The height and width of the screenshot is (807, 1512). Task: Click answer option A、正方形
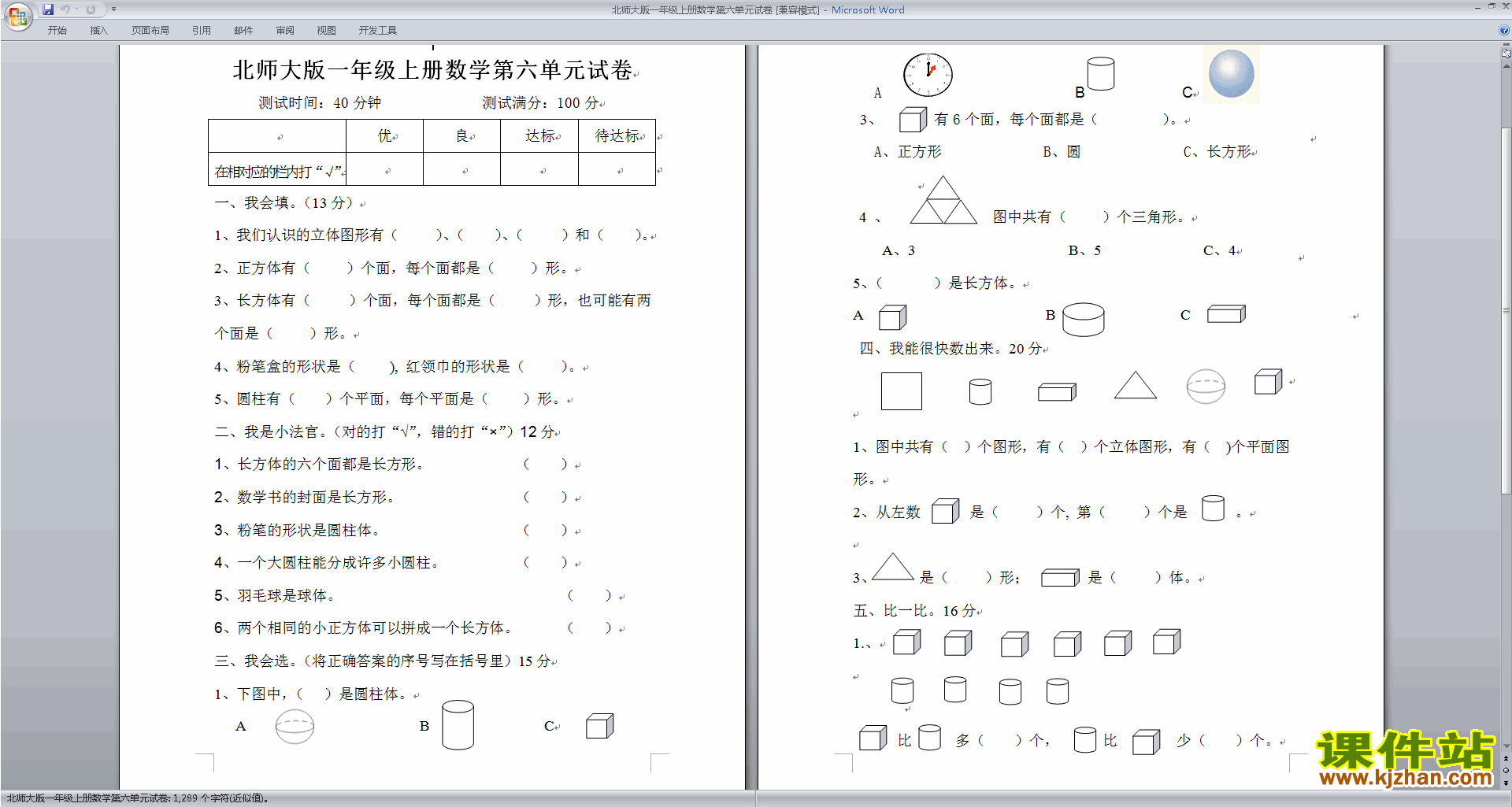coord(907,152)
